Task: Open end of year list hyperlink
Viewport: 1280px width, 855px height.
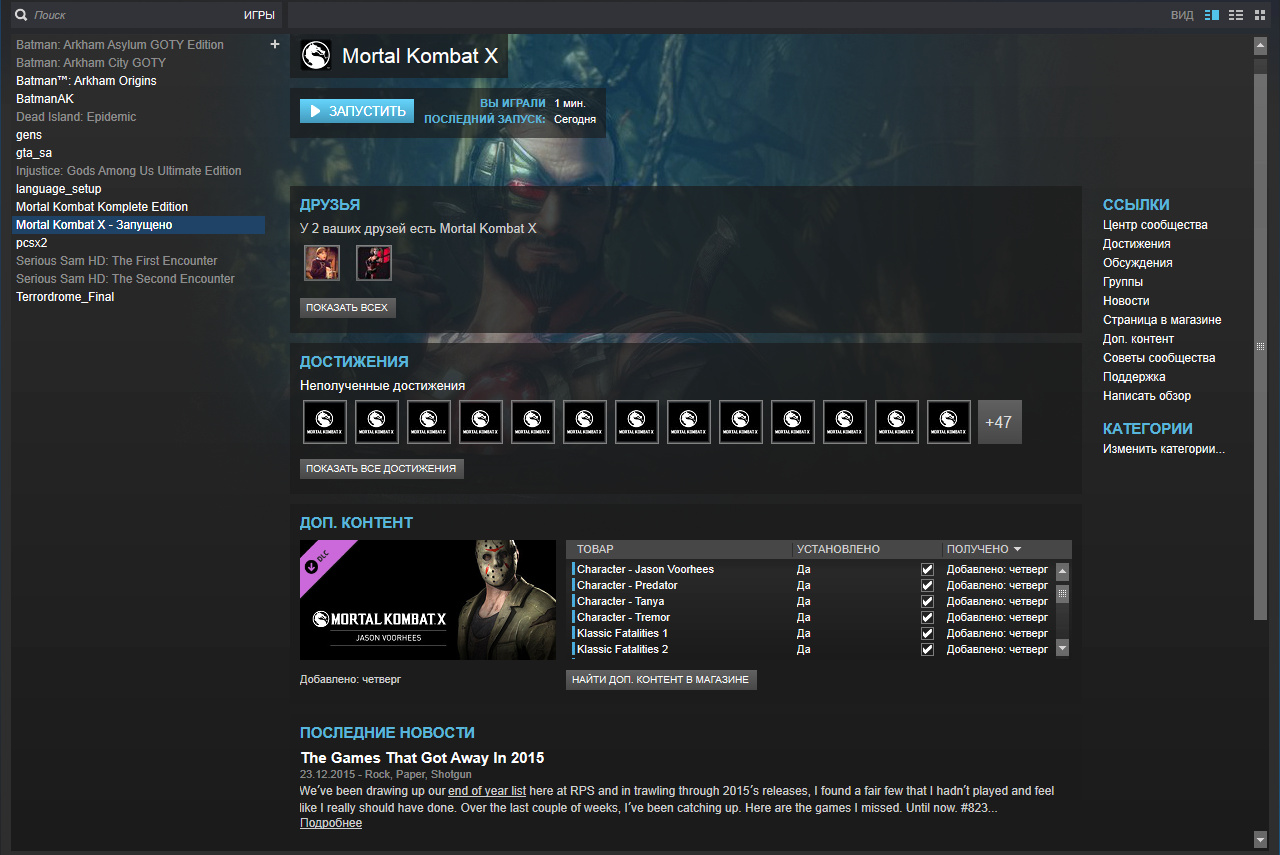Action: click(487, 791)
